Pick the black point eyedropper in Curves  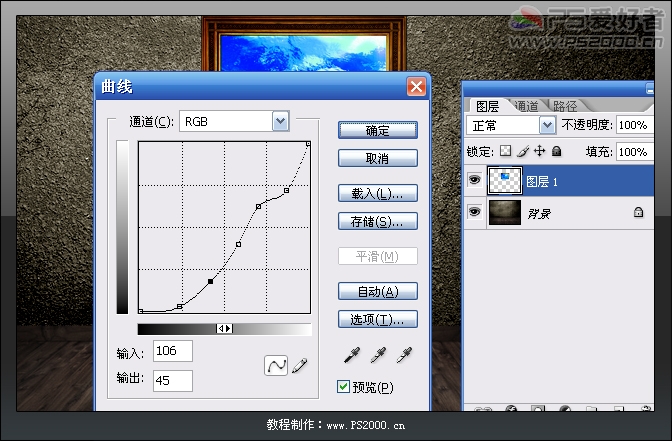point(352,355)
